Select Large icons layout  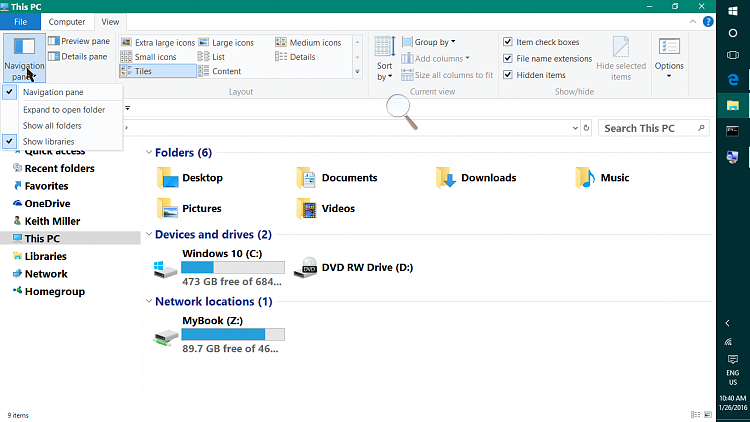coord(226,43)
